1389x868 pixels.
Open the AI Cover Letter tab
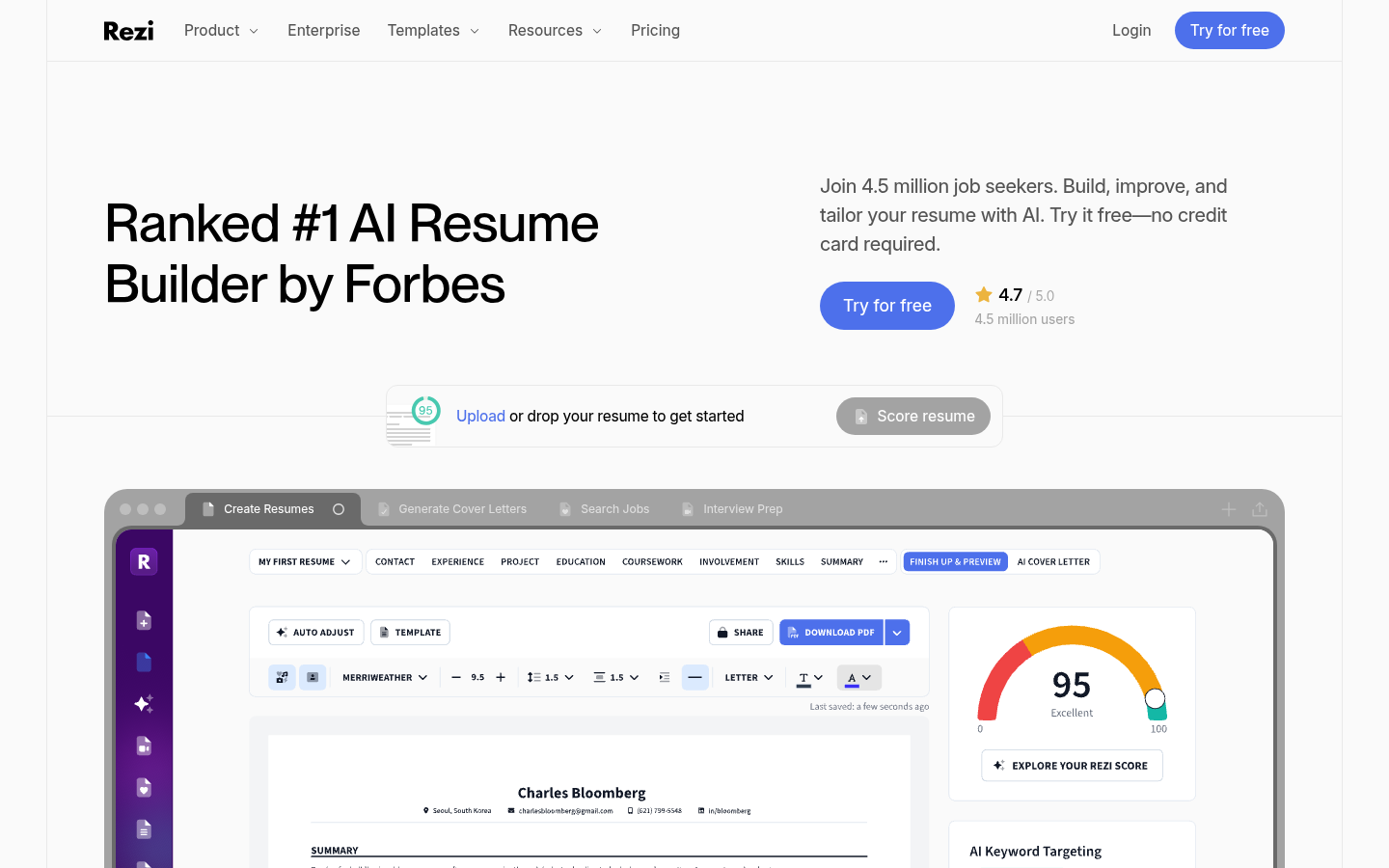point(1053,562)
